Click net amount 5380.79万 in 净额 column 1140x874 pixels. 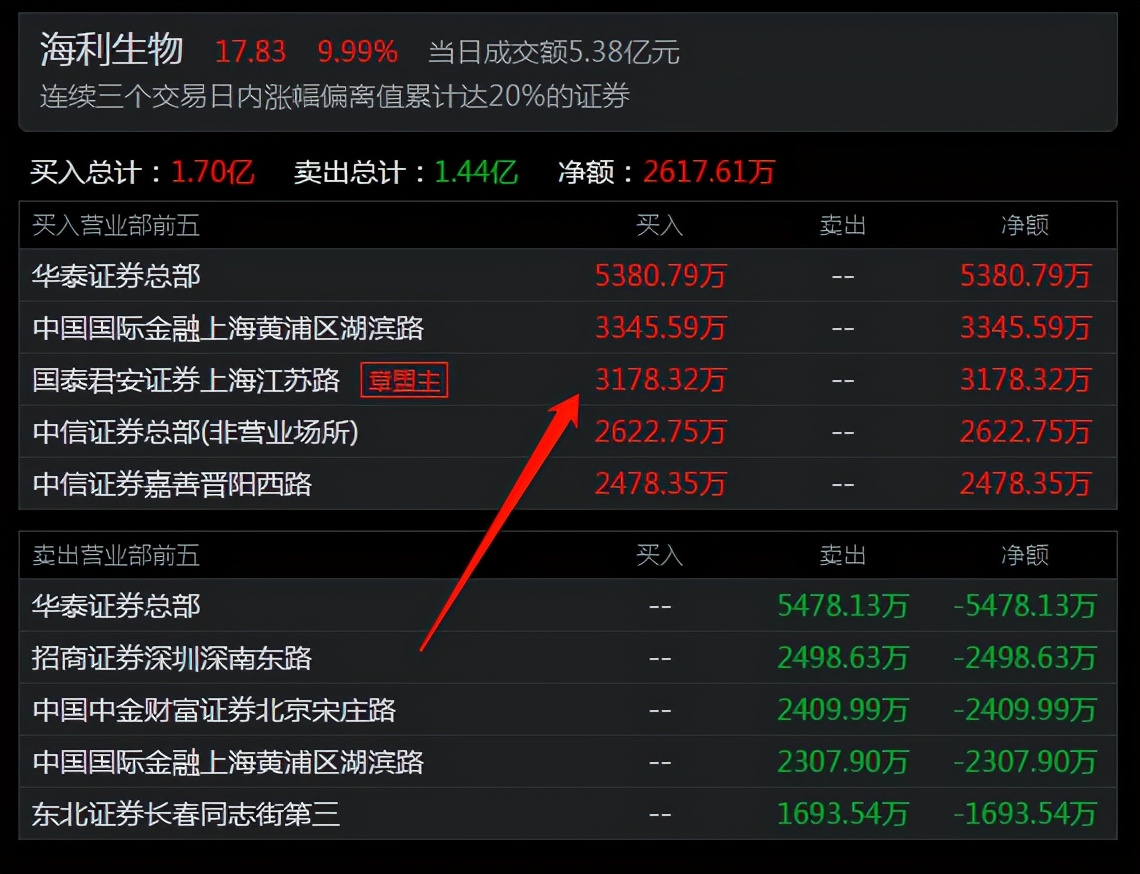pos(1026,276)
